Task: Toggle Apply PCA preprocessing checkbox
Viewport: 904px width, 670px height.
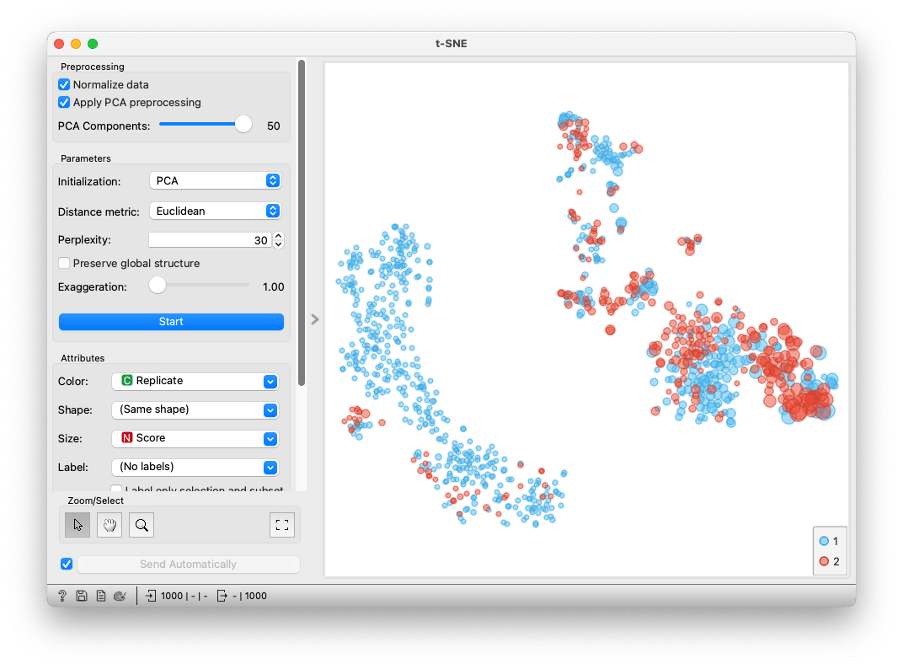Action: (64, 103)
